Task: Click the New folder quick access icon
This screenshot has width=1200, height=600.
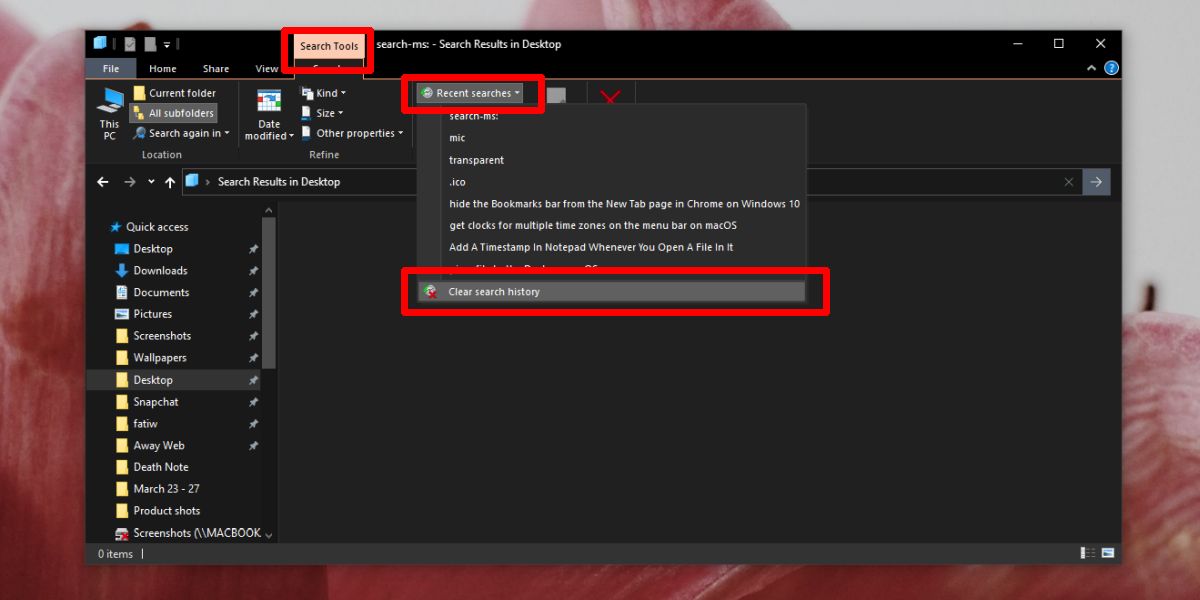Action: coord(150,44)
